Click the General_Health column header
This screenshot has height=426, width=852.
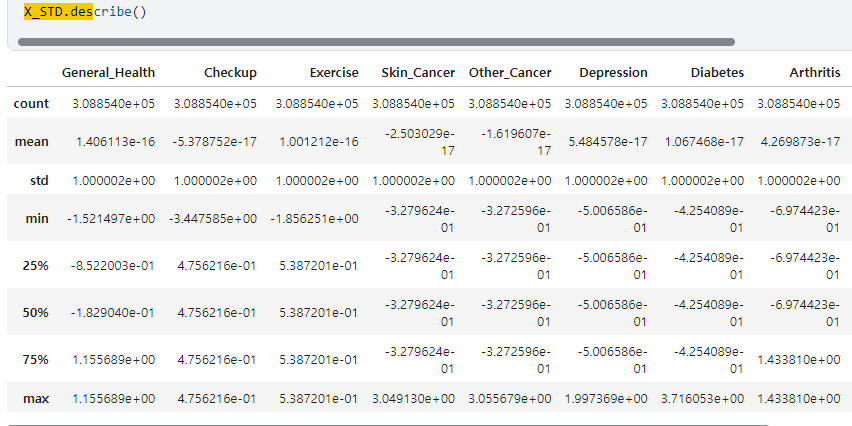click(108, 73)
